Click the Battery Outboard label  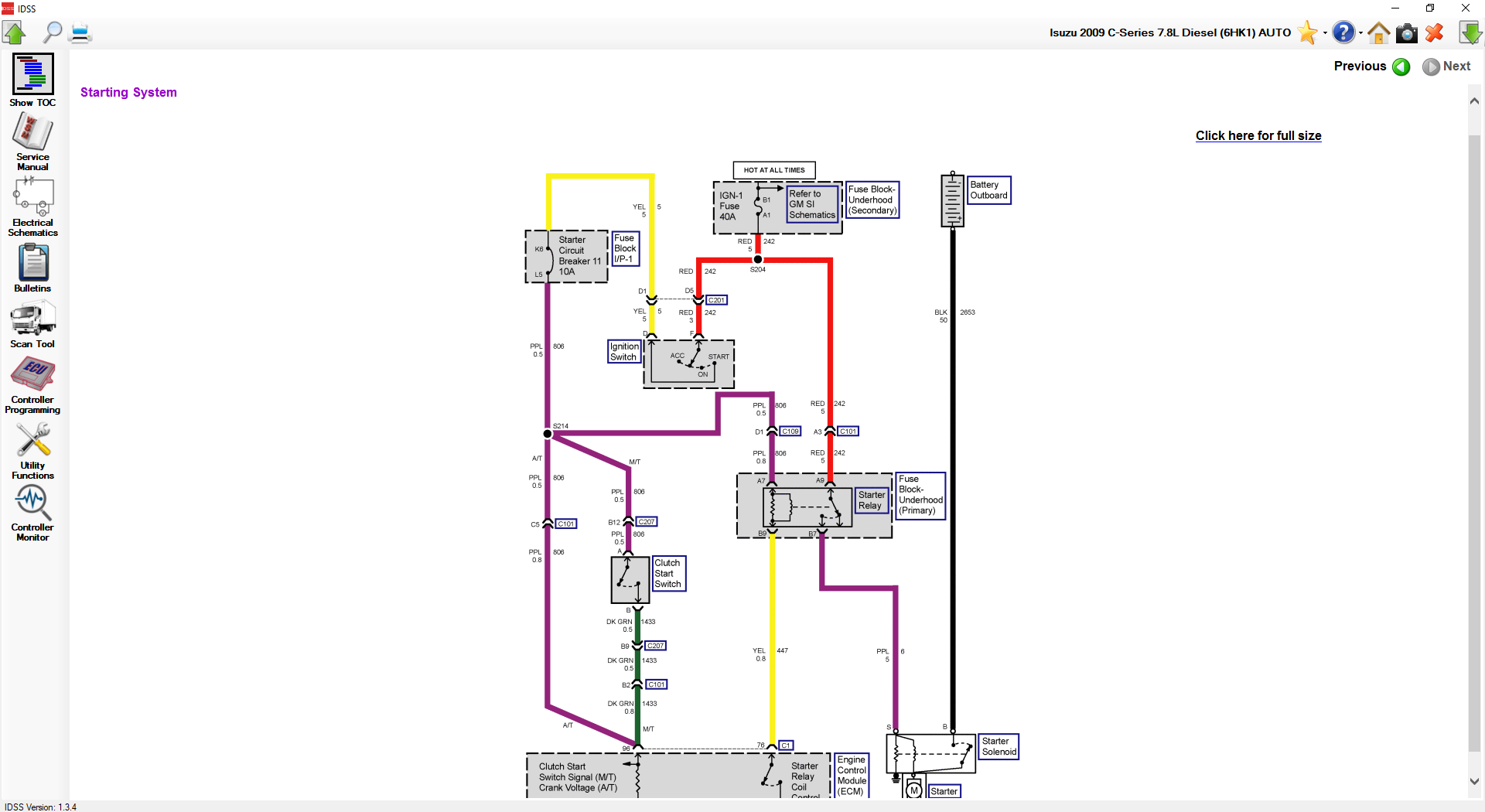[989, 190]
